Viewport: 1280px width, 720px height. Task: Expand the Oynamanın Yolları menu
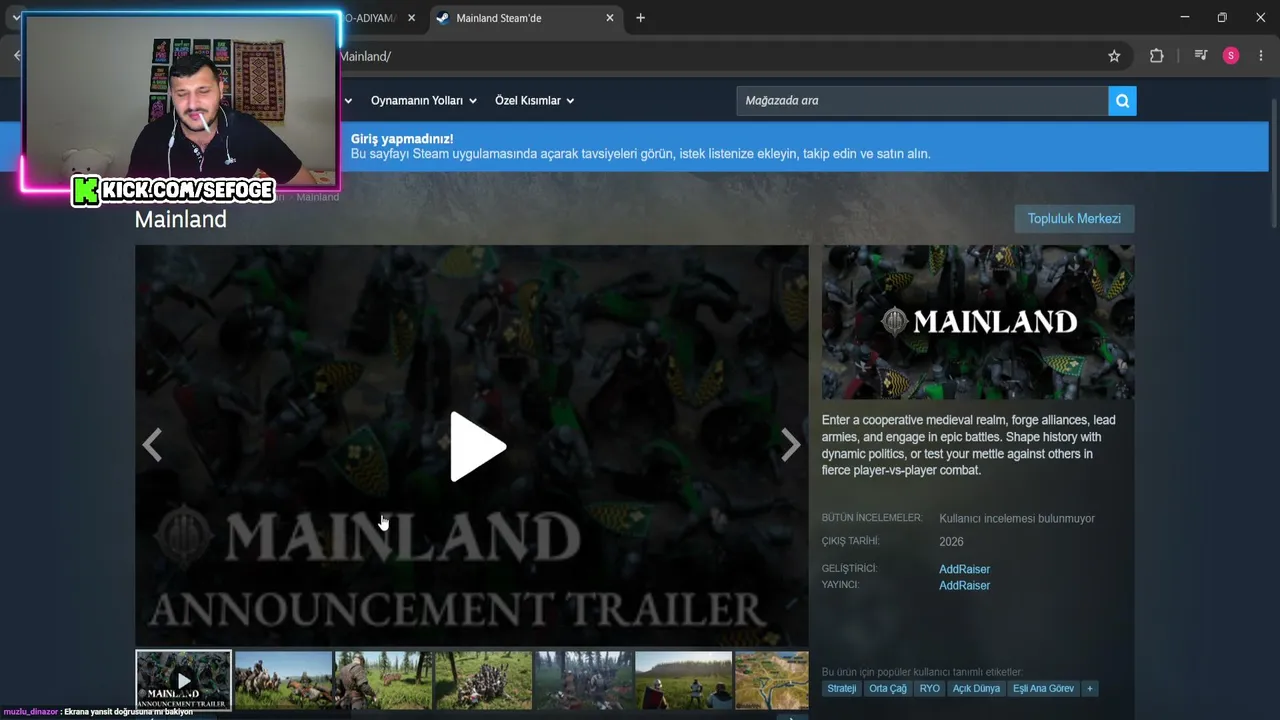point(424,101)
